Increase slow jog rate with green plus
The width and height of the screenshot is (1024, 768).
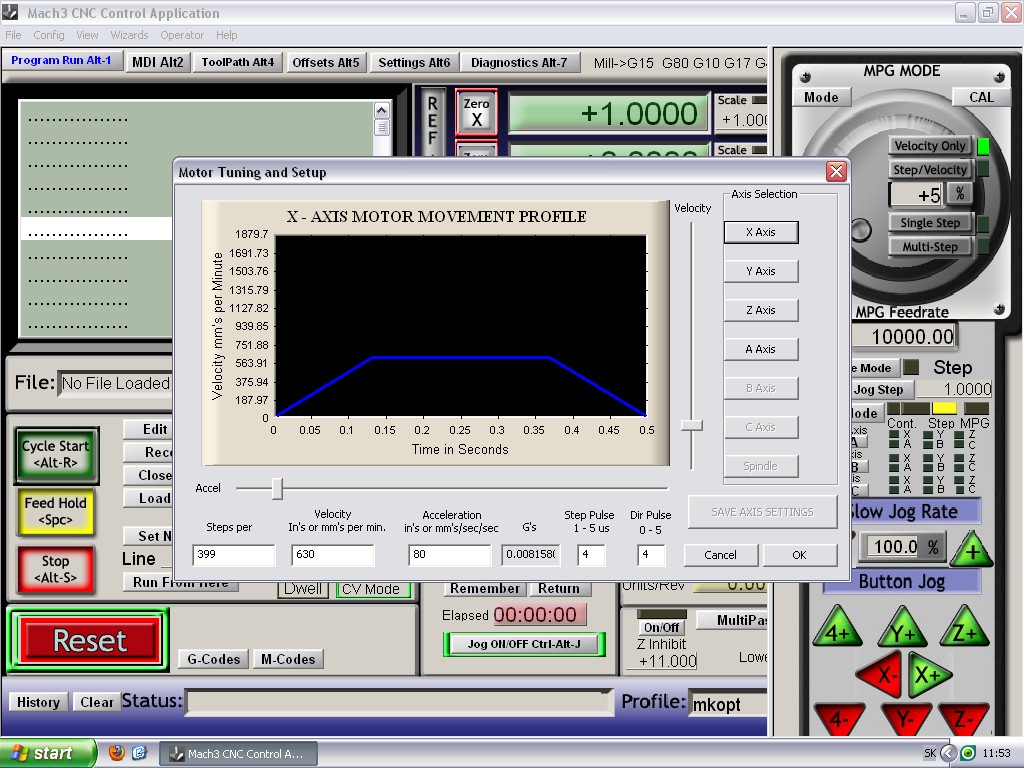(971, 549)
